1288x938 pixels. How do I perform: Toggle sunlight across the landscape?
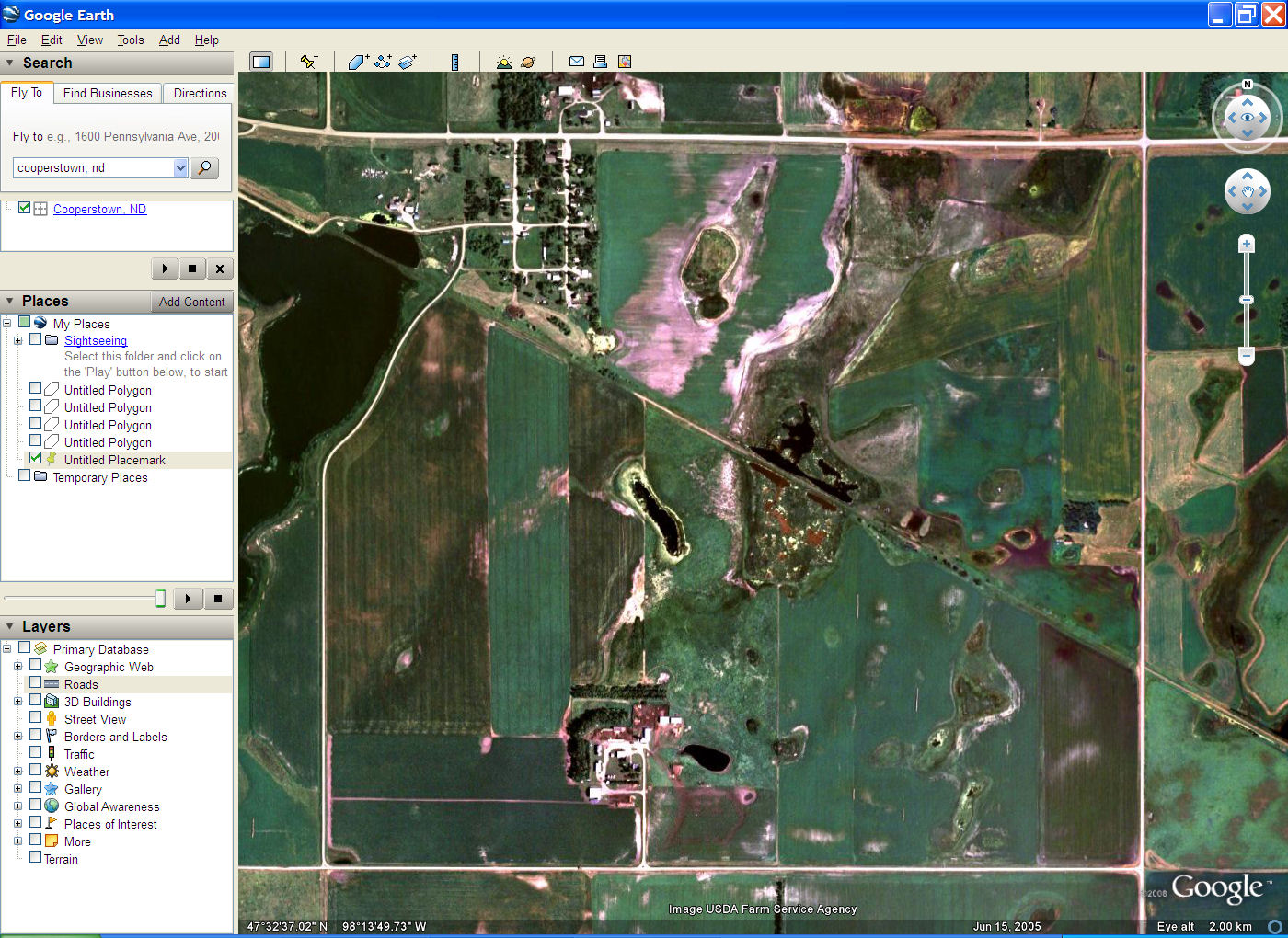click(x=503, y=62)
